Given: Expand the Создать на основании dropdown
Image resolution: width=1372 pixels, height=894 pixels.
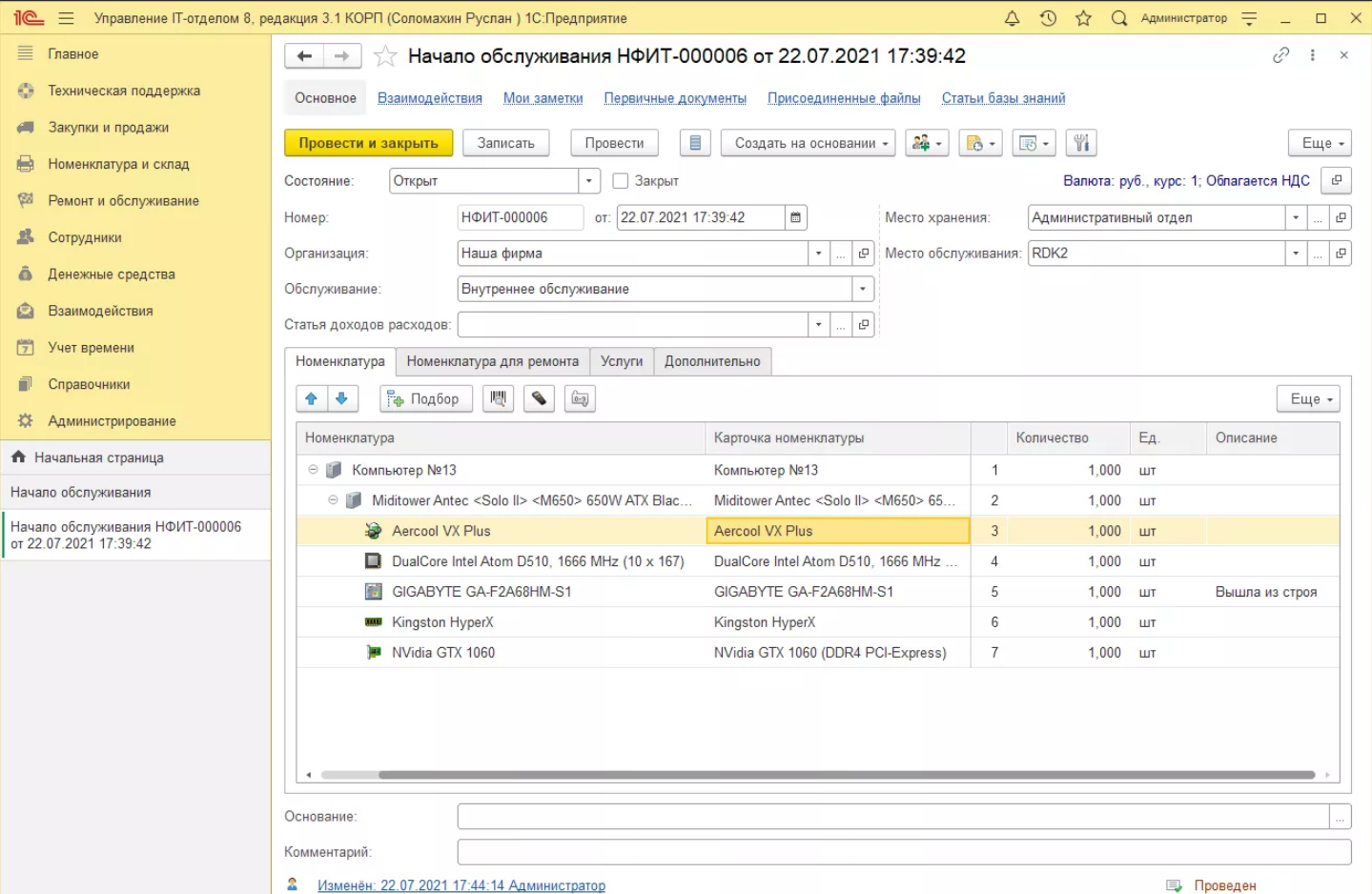Looking at the screenshot, I should (808, 143).
